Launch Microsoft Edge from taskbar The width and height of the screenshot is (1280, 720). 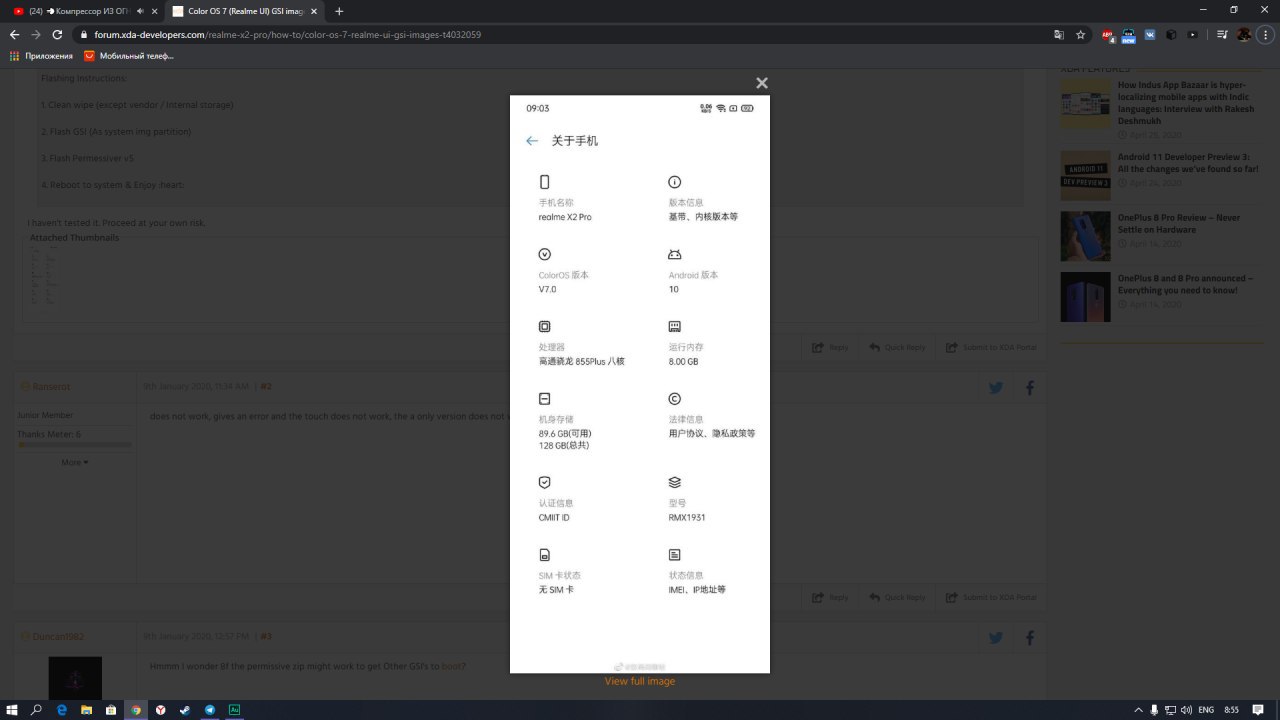click(62, 709)
